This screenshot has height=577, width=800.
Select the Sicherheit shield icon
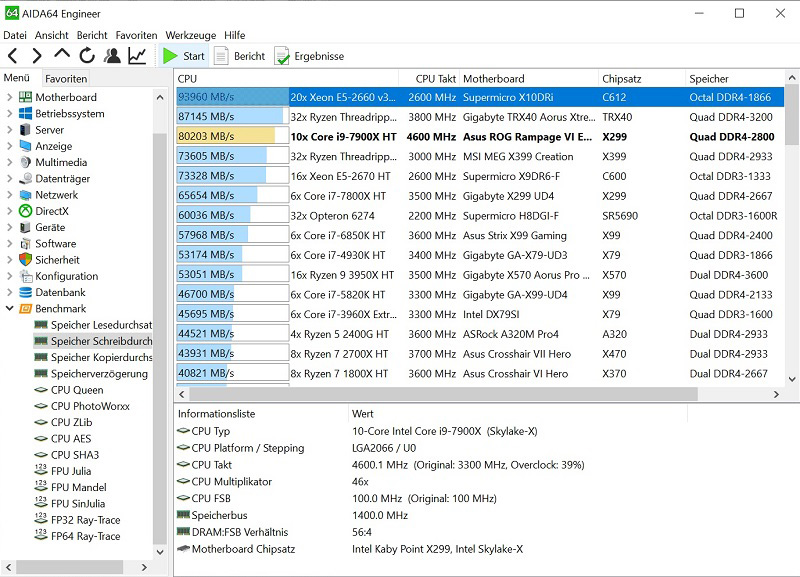pos(26,260)
